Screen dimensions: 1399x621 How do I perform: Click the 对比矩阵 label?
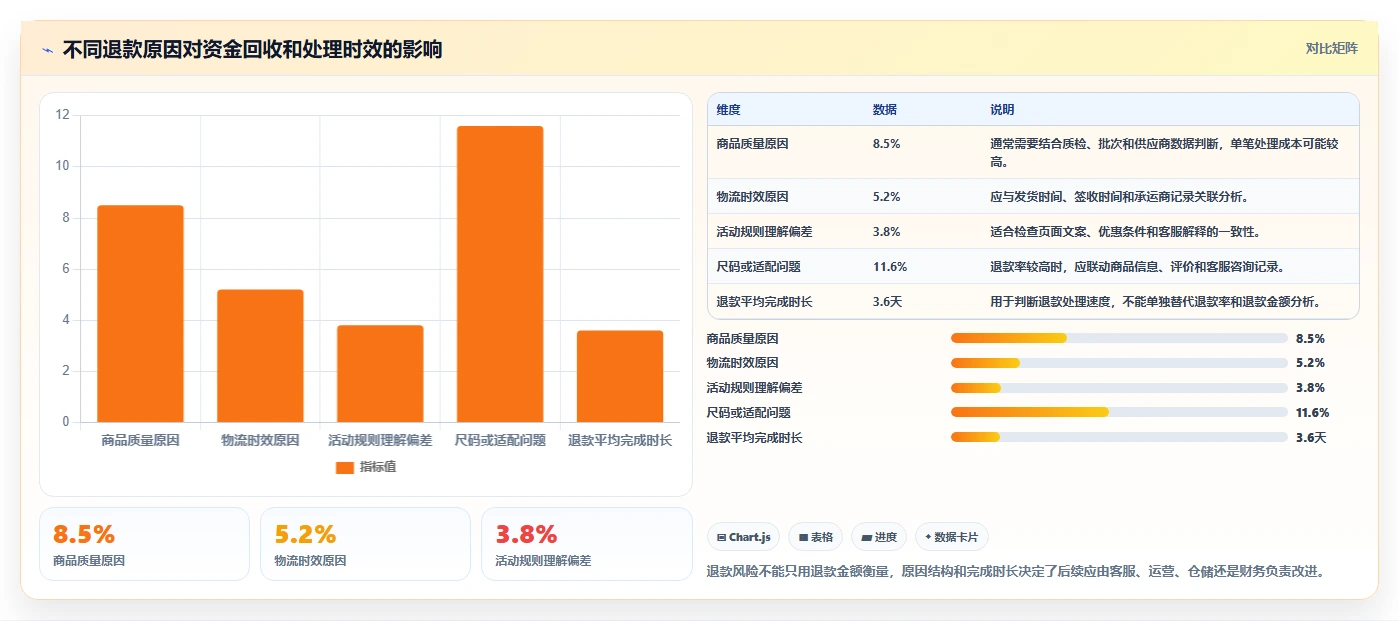tap(1331, 48)
